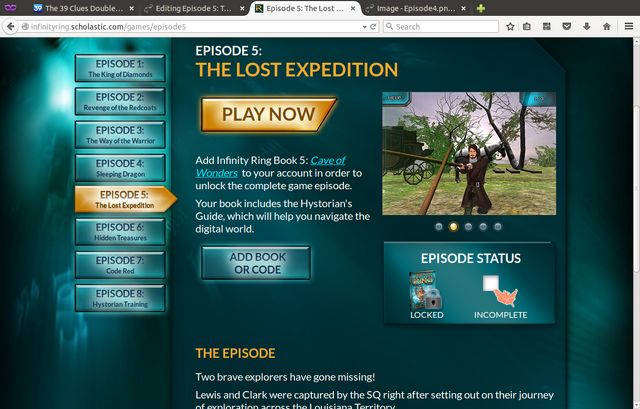Open the bookmarks list icon
The image size is (640, 409).
[527, 27]
